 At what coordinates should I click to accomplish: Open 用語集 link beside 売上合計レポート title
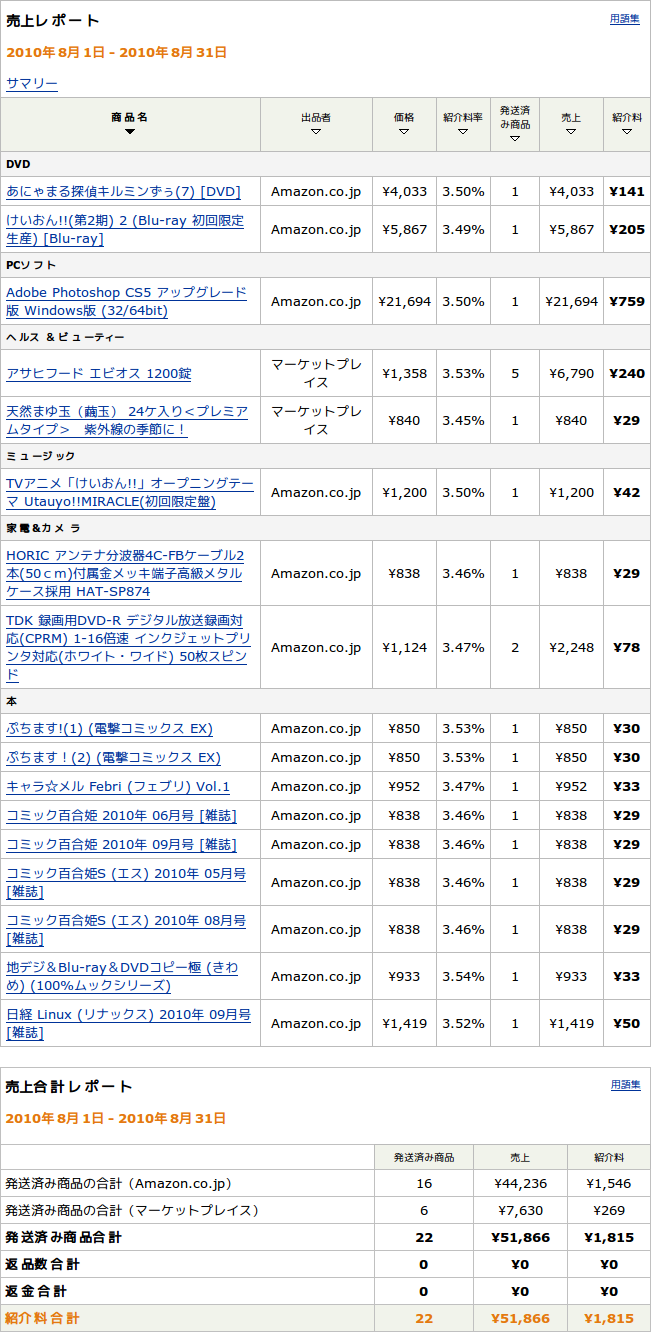pyautogui.click(x=625, y=1085)
